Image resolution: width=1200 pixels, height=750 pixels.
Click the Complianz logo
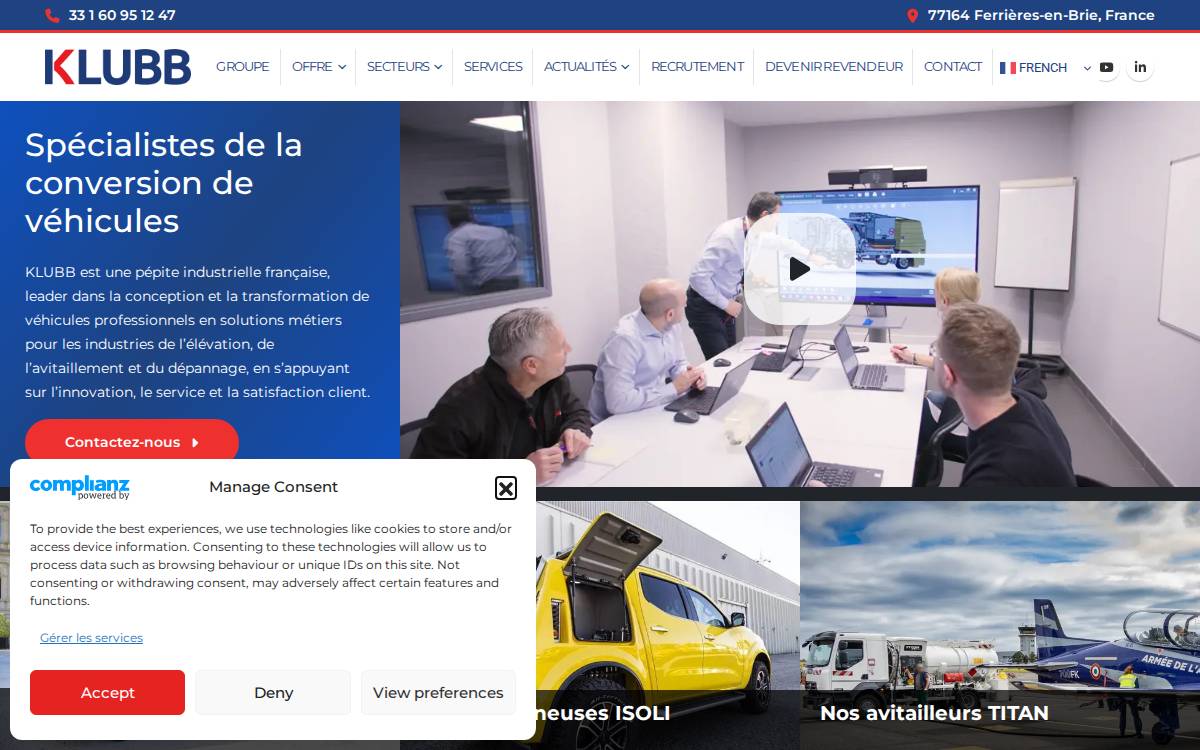80,487
